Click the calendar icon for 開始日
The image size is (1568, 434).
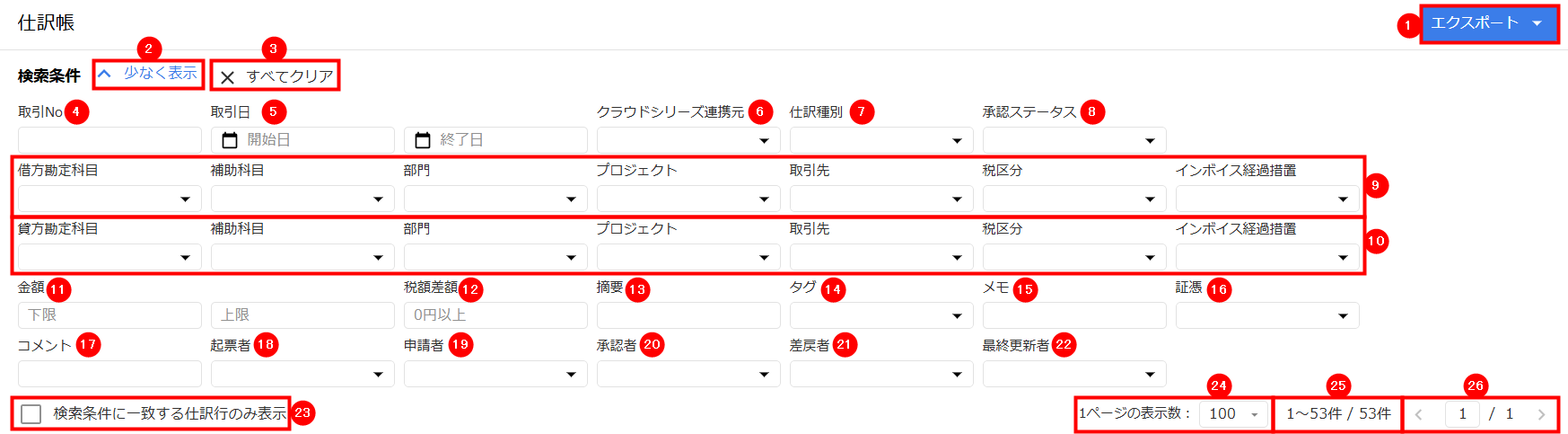(x=230, y=140)
